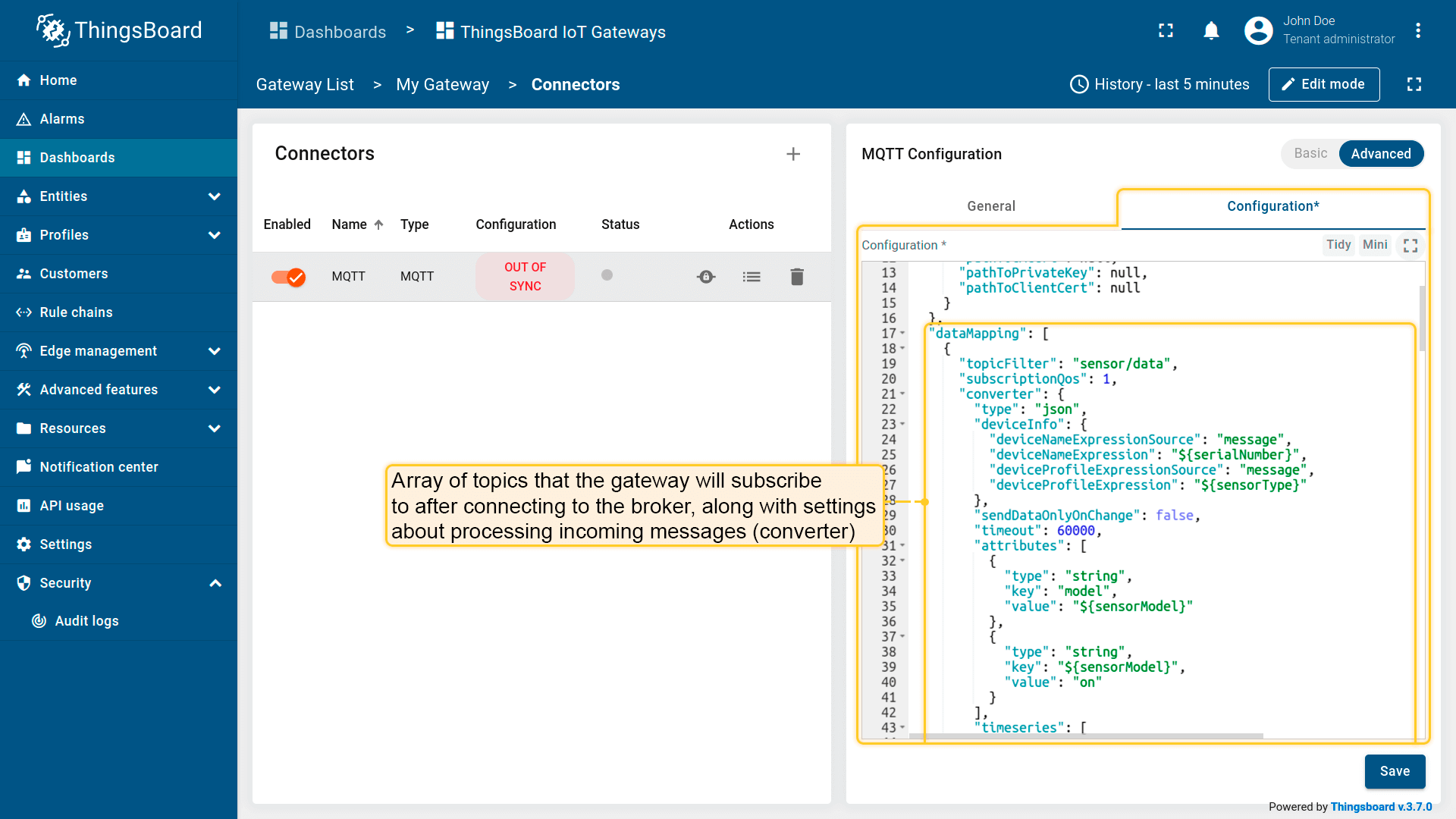Image resolution: width=1456 pixels, height=819 pixels.
Task: Add a new connector with plus icon
Action: tap(793, 154)
